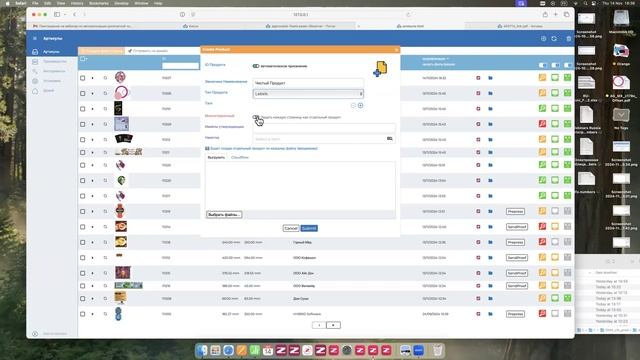
Task: Click the trash icon in app header
Action: coord(569,38)
